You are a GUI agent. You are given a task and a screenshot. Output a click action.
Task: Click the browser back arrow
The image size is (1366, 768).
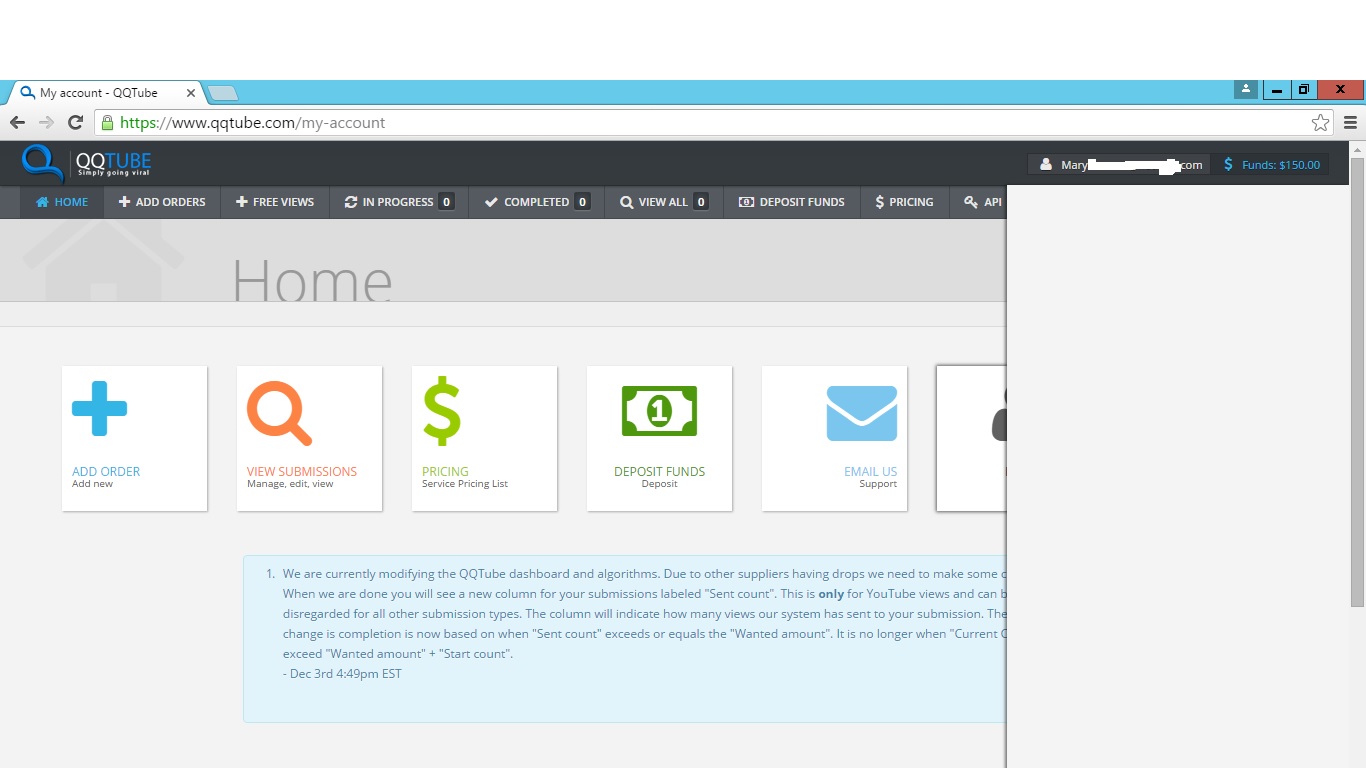tap(18, 122)
